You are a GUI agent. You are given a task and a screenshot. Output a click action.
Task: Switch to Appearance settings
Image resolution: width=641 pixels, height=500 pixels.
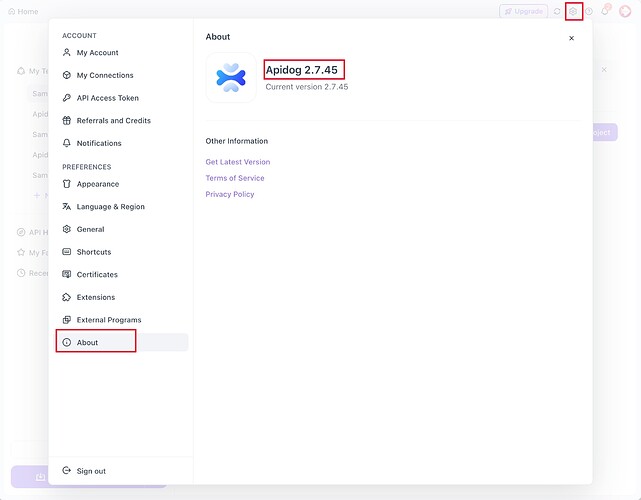97,184
